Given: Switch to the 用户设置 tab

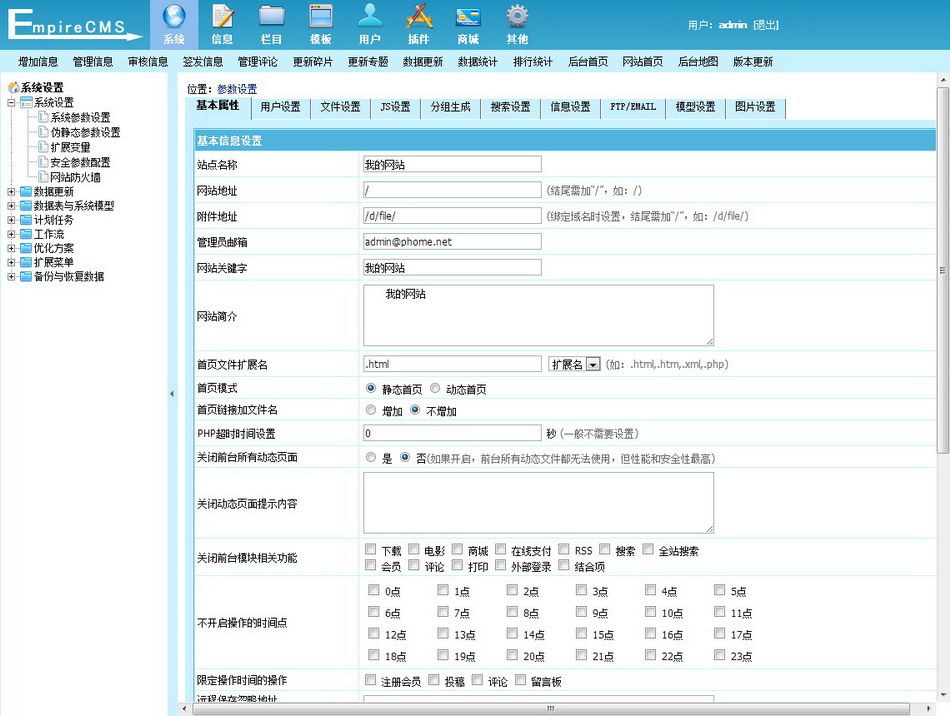Looking at the screenshot, I should 281,107.
